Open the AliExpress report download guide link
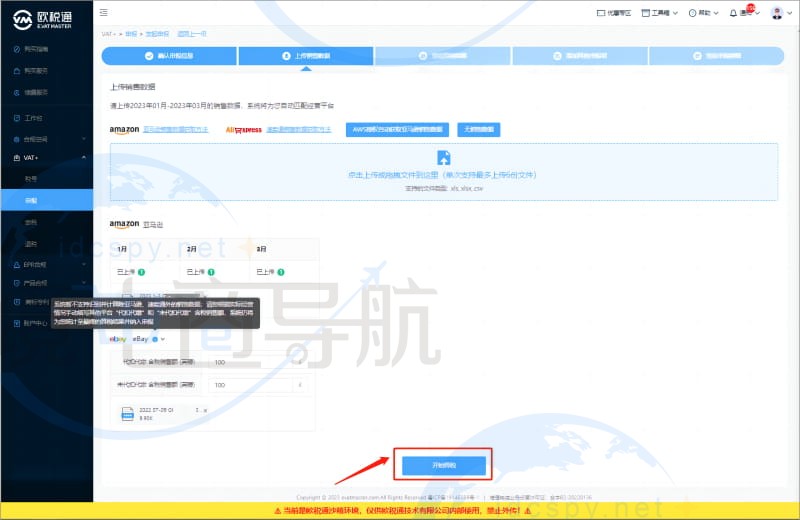Viewport: 800px width, 520px height. [299, 130]
